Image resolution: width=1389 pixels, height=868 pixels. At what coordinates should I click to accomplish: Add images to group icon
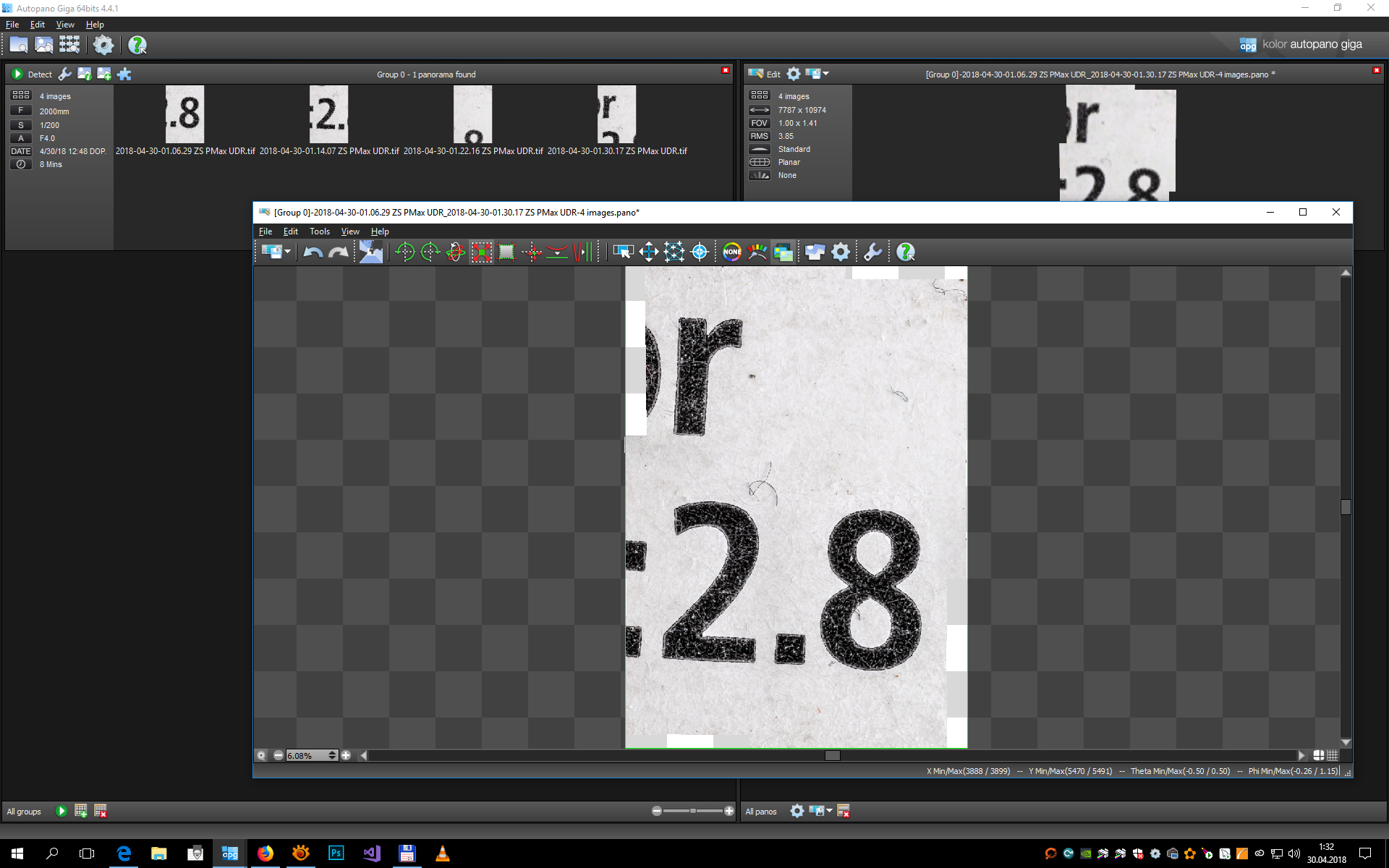click(104, 74)
